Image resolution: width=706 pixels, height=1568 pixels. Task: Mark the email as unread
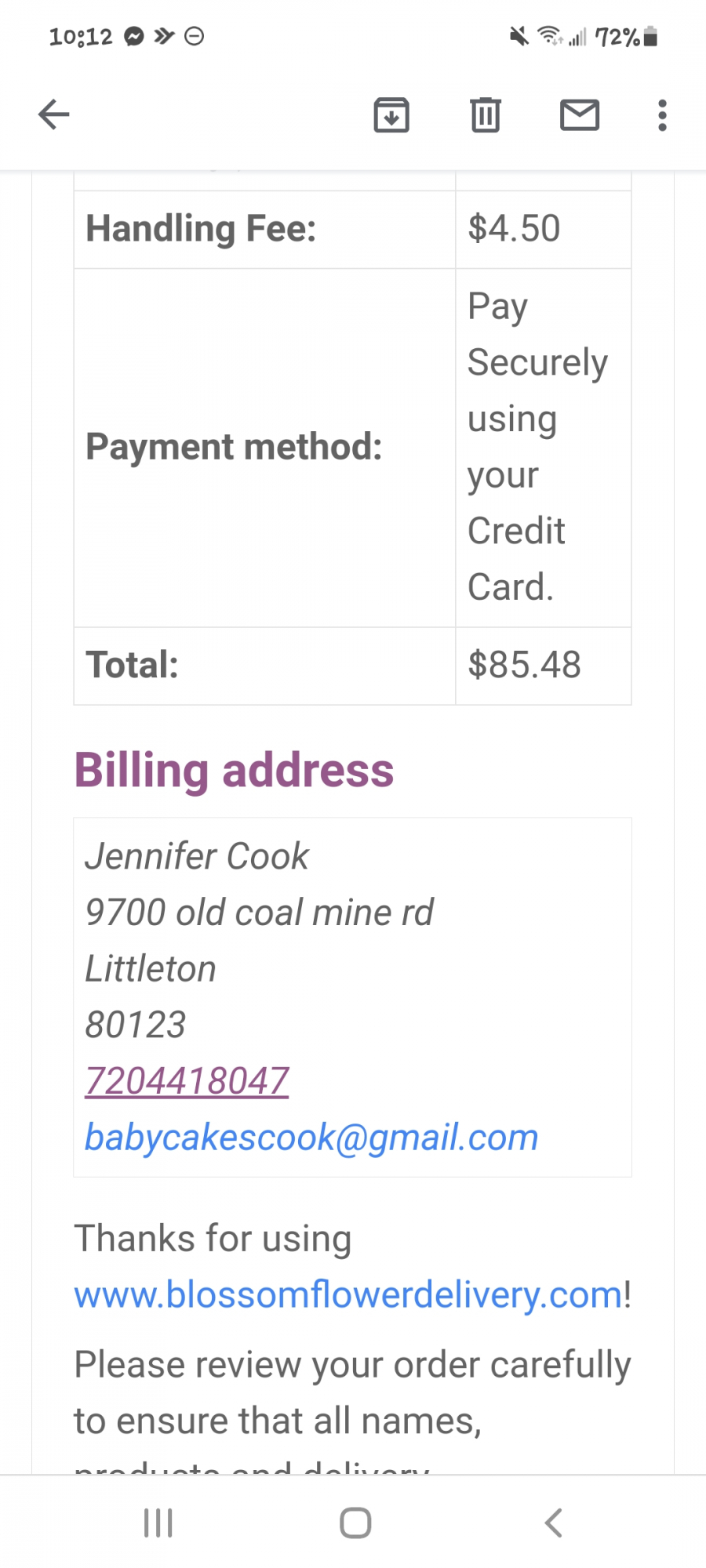580,115
